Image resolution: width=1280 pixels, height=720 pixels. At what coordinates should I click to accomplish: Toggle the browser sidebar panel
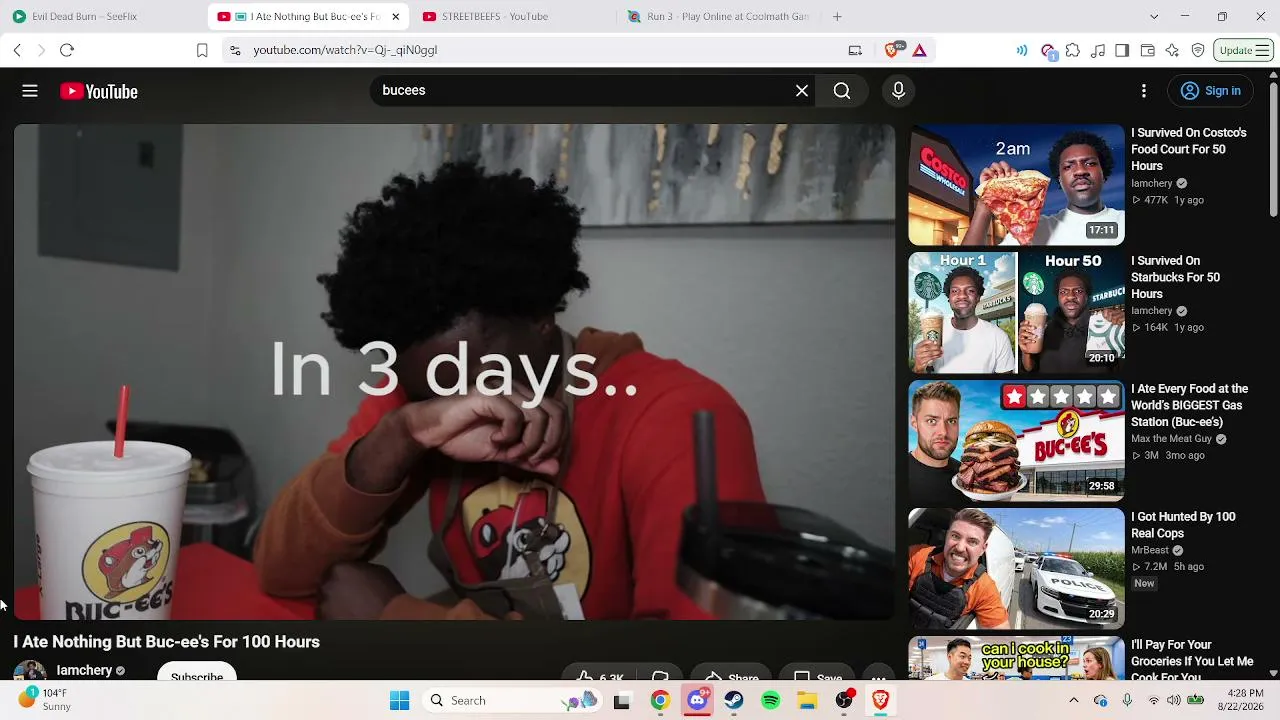point(1122,50)
